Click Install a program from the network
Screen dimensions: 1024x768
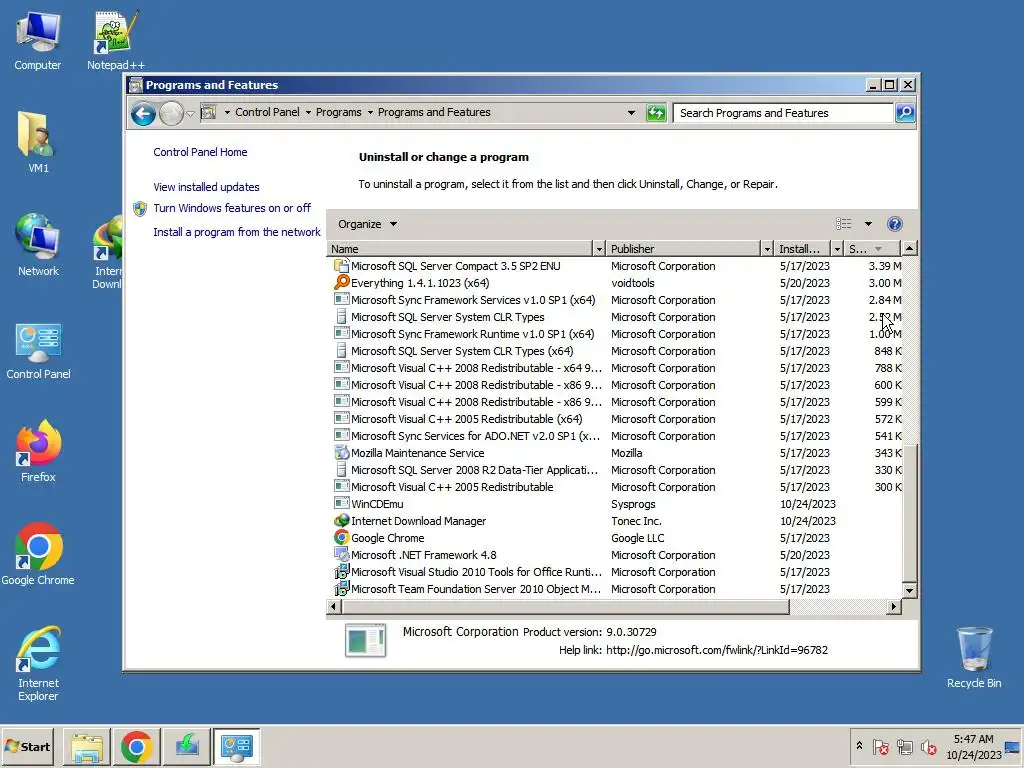pyautogui.click(x=237, y=232)
